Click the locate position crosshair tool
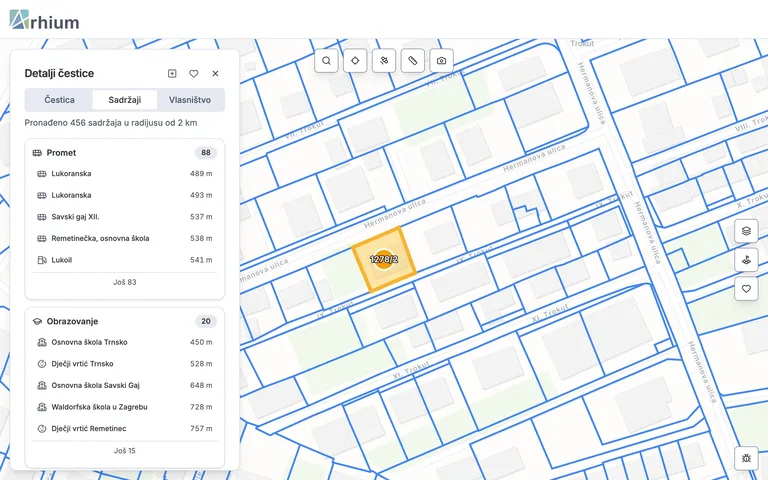 355,61
